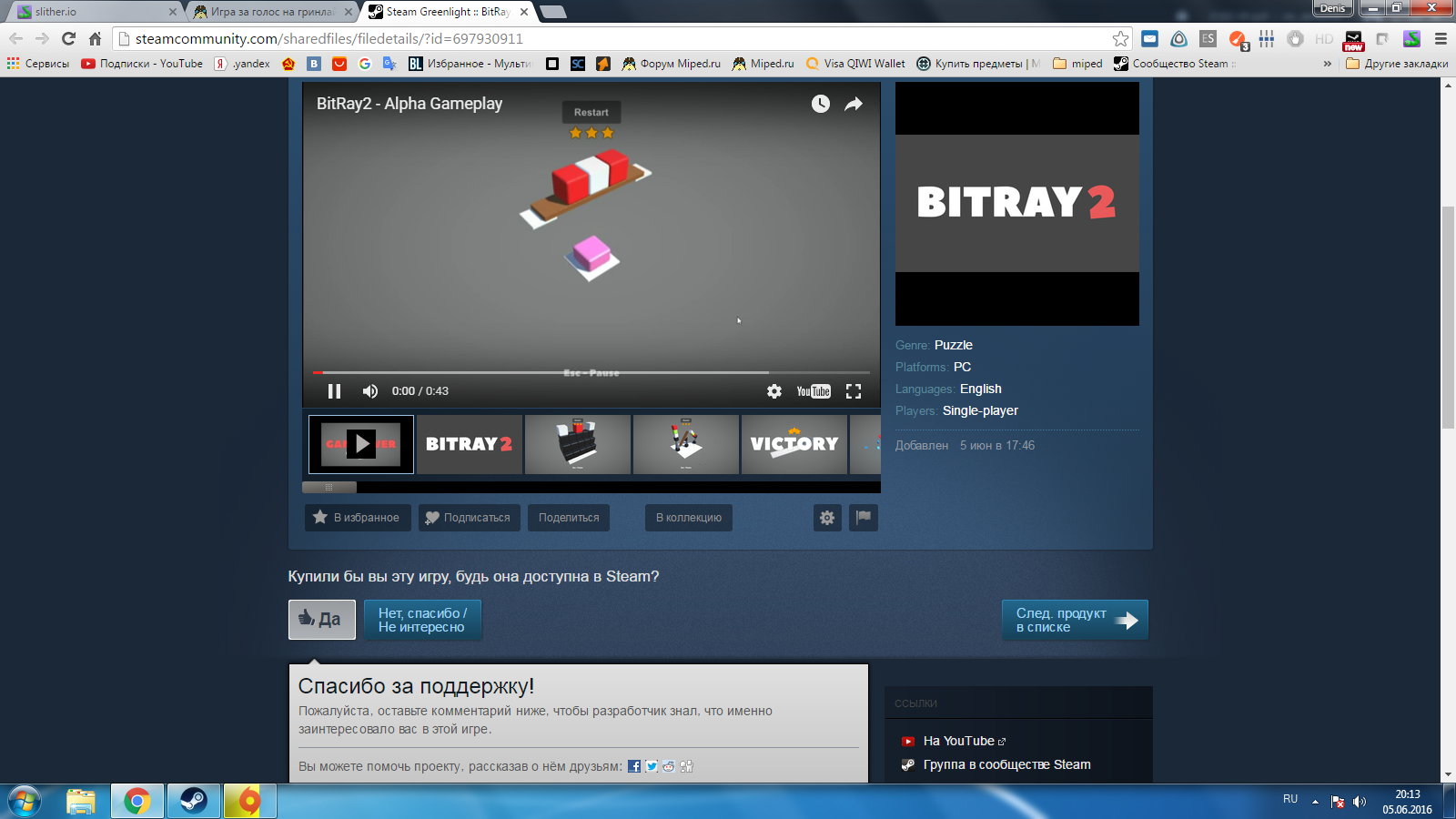The image size is (1456, 819).
Task: Bookmark this page with the star icon
Action: 1120,38
